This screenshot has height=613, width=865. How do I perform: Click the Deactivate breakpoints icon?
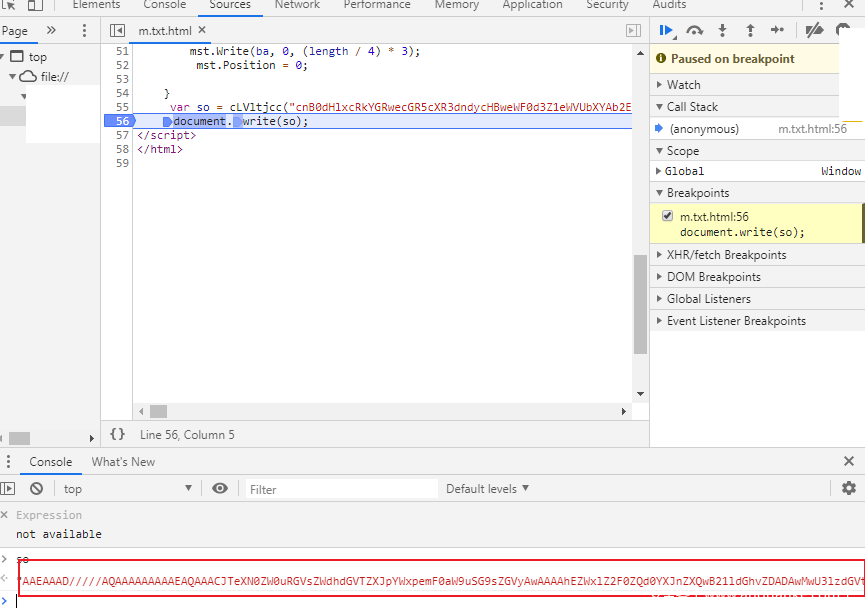tap(814, 31)
